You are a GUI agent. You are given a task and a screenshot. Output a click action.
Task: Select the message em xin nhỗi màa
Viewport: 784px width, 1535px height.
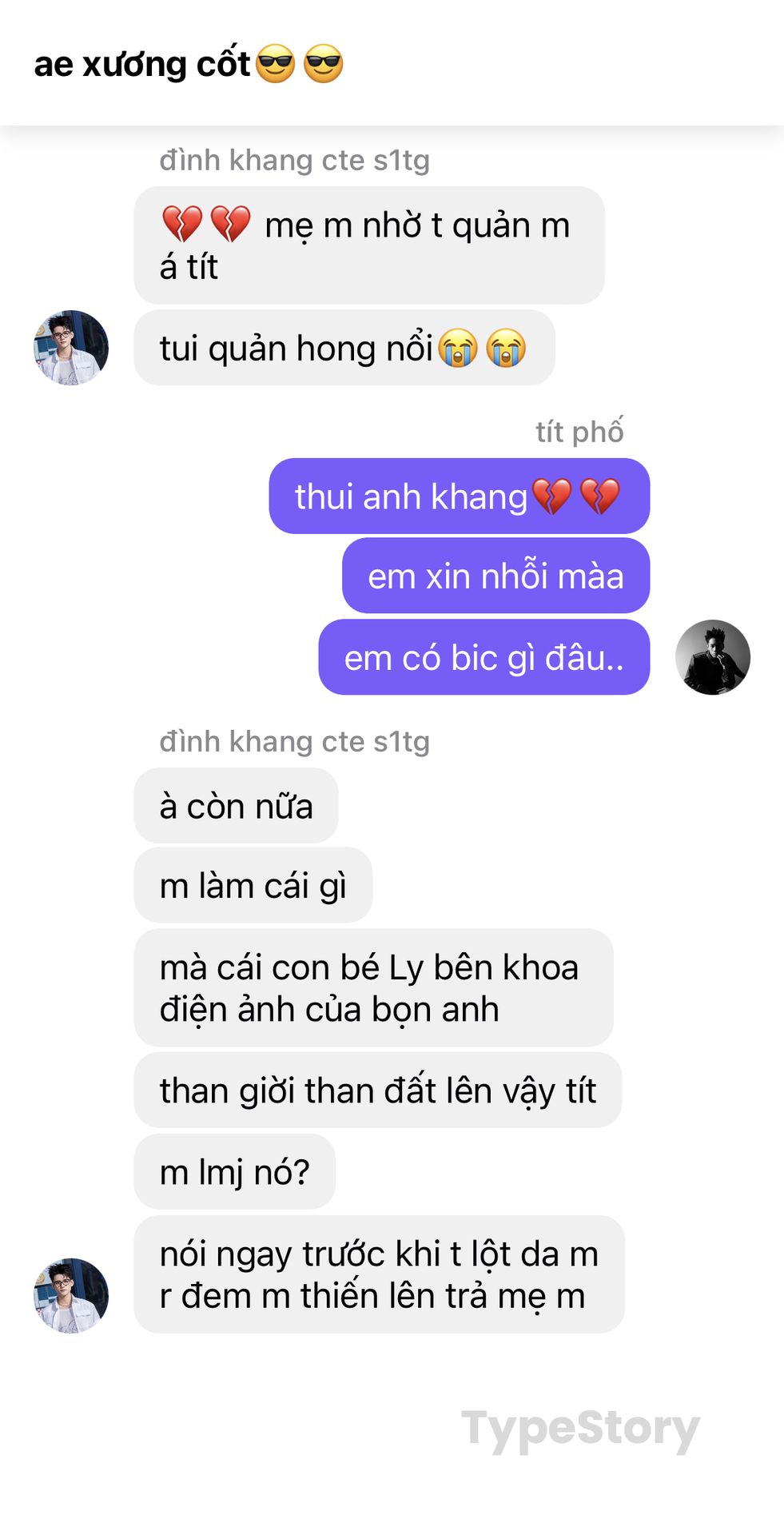point(495,576)
